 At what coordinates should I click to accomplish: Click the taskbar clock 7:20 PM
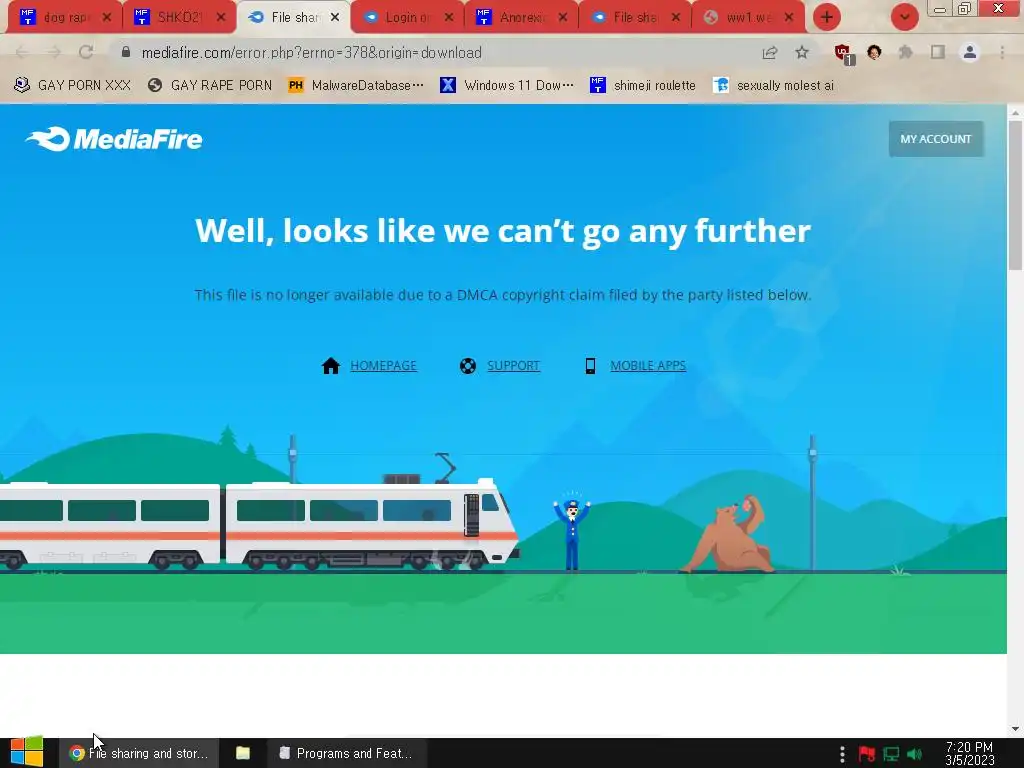[970, 754]
